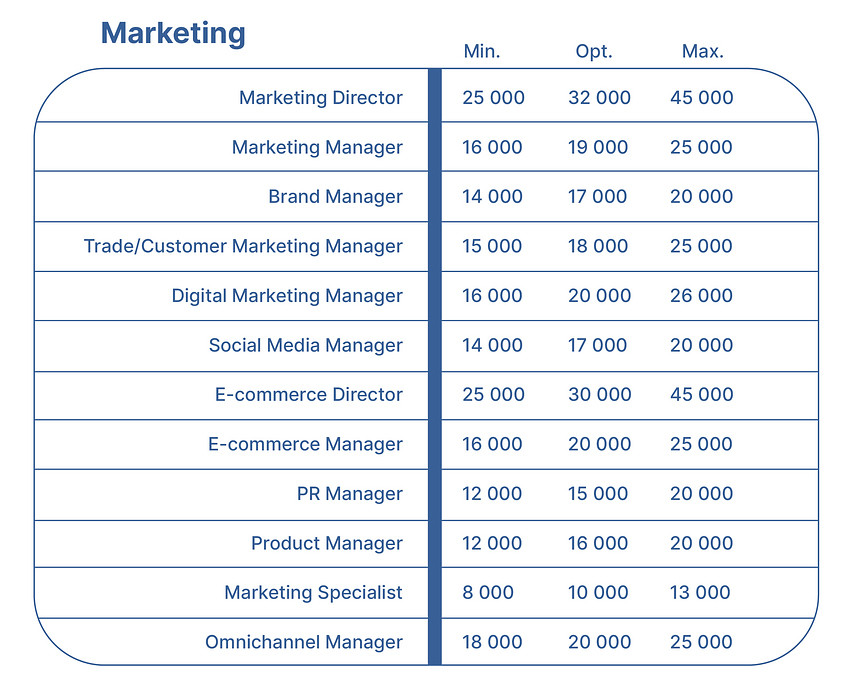
Task: Select the Max. column header
Action: 703,51
